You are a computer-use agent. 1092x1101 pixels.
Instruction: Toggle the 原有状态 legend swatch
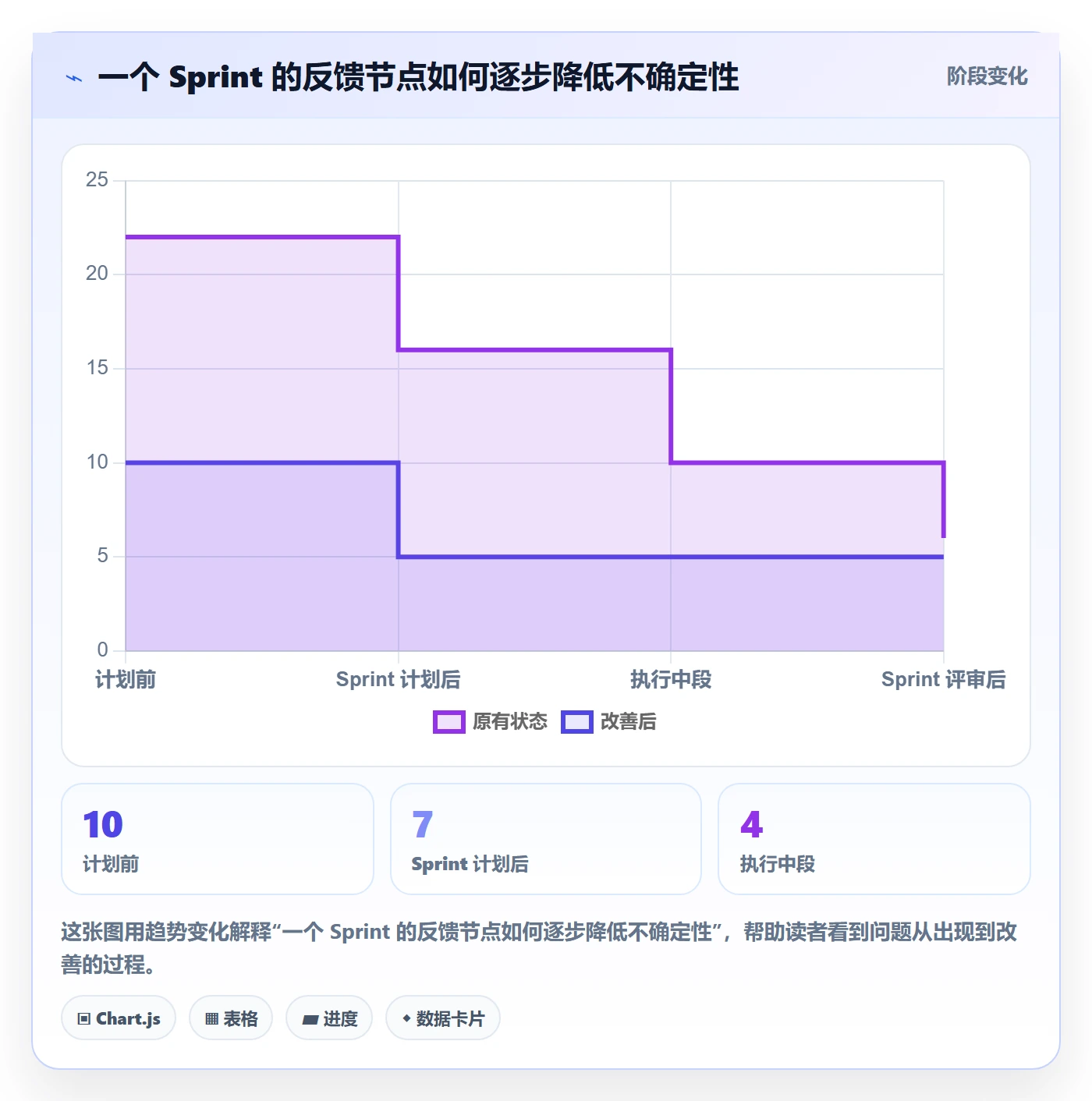pos(448,722)
